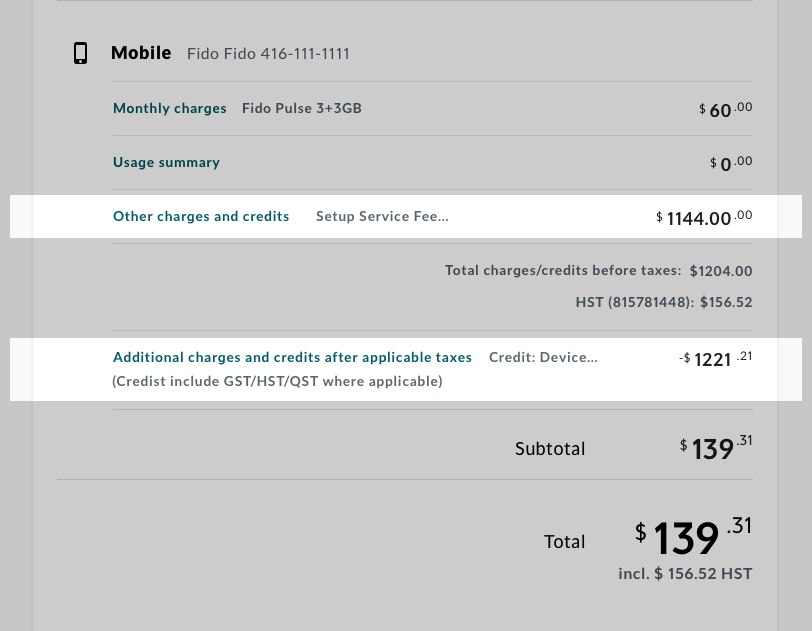Click the GST/HST/QST credits note
Screen dimensions: 812x631
[277, 381]
